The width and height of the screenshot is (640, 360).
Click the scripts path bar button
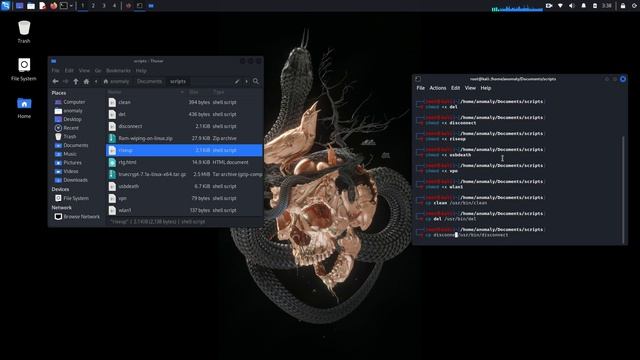point(178,81)
